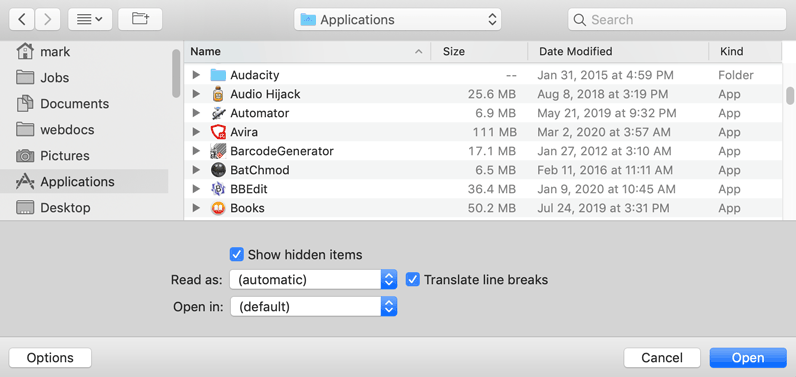This screenshot has height=377, width=796.
Task: Select the Automator robot icon
Action: click(x=218, y=113)
